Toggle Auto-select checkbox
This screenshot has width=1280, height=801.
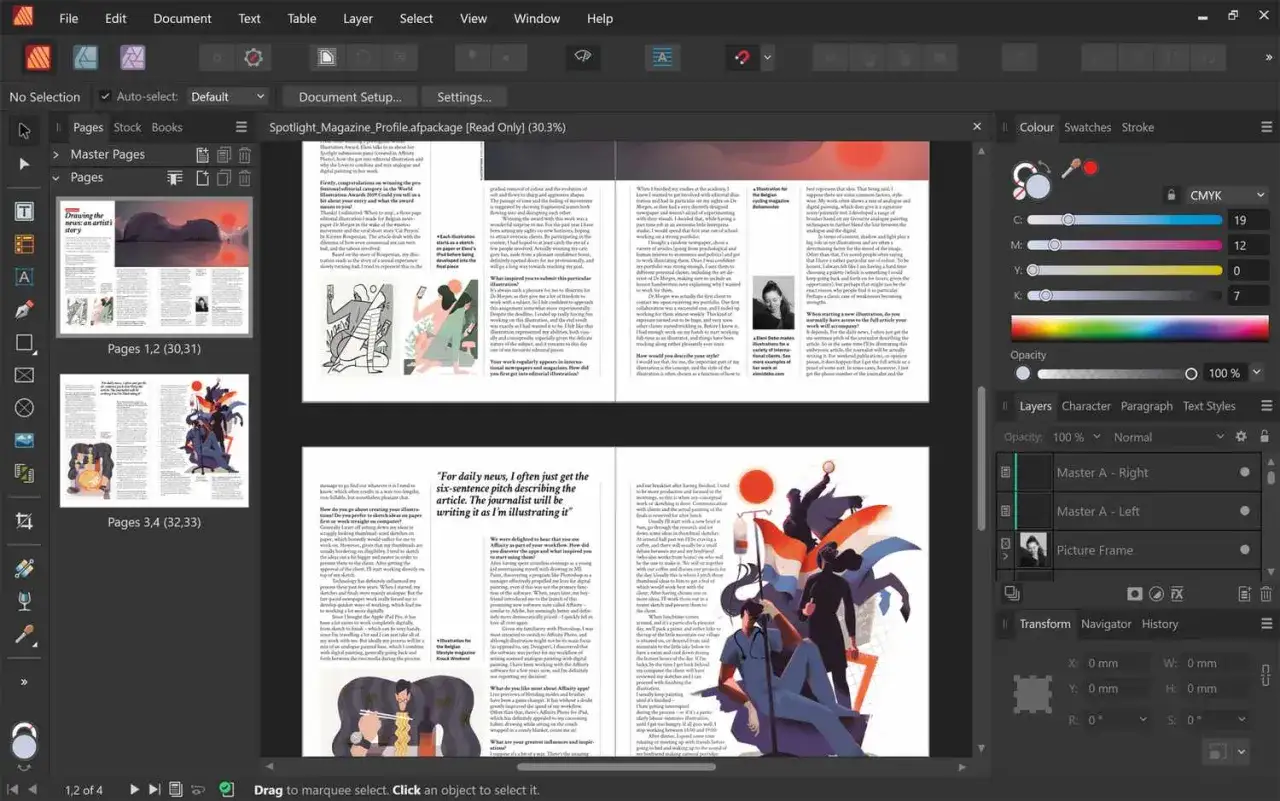click(x=104, y=96)
